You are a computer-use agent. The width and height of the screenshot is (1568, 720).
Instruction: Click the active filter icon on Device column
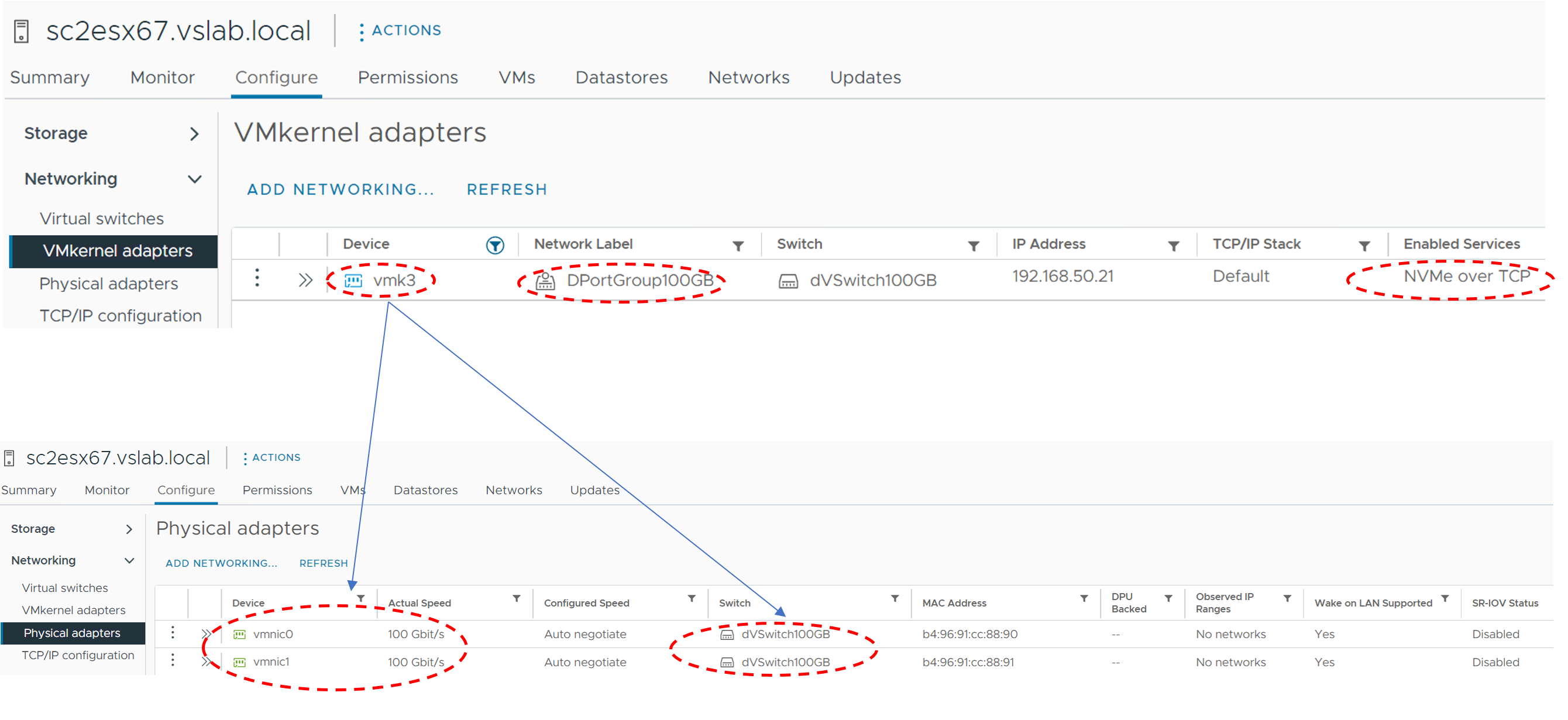pos(495,245)
